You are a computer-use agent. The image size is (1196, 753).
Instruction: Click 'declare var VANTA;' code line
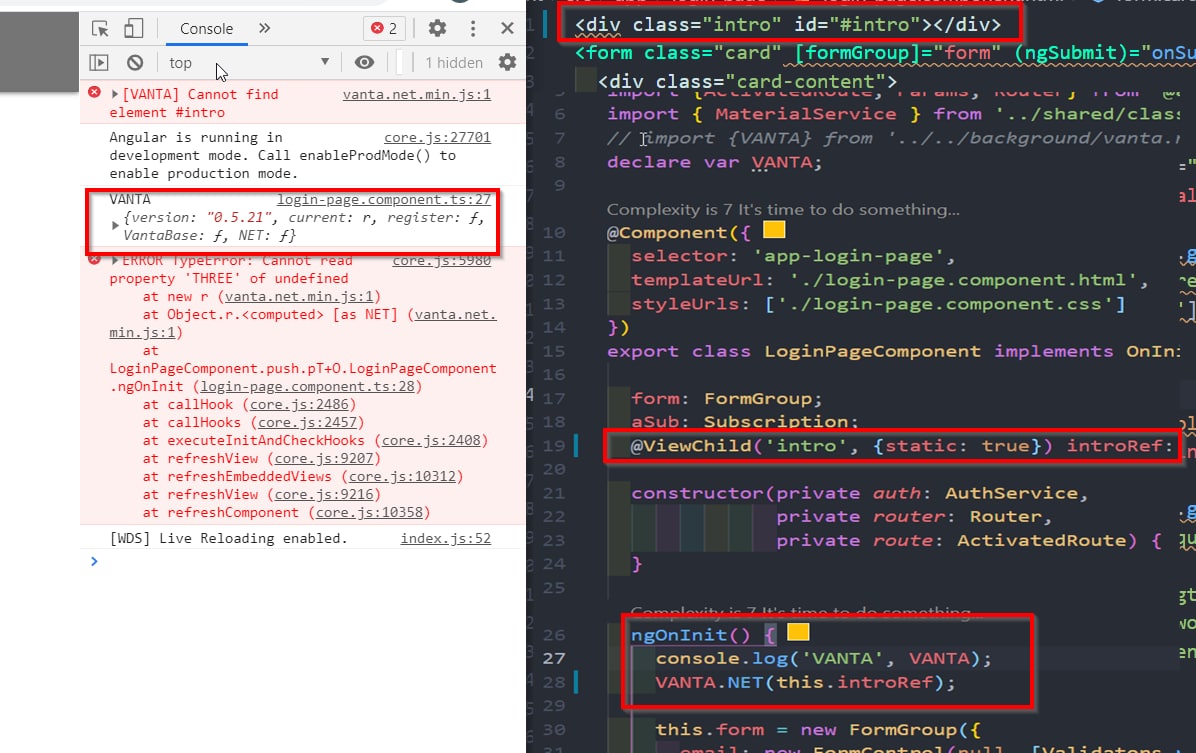click(x=714, y=163)
